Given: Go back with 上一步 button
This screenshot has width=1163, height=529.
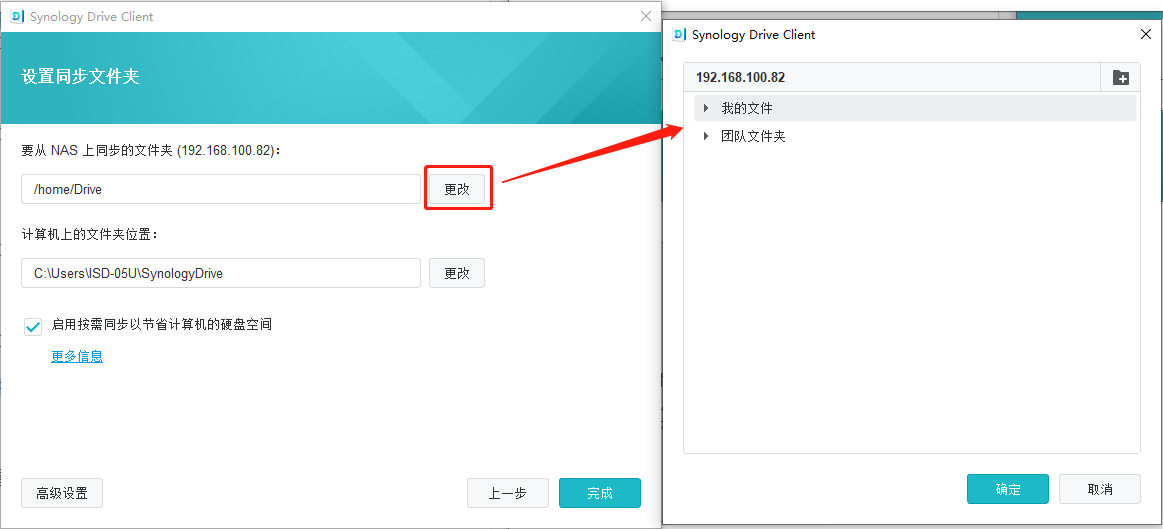Looking at the screenshot, I should point(508,493).
